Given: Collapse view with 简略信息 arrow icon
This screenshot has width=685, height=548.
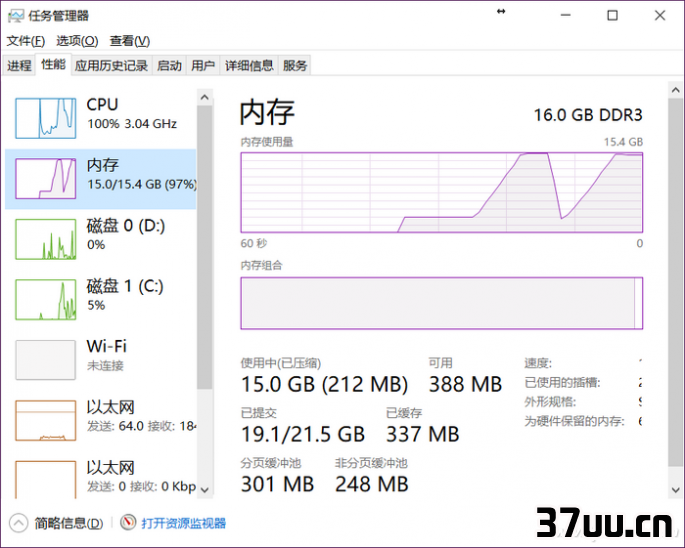Looking at the screenshot, I should [18, 523].
